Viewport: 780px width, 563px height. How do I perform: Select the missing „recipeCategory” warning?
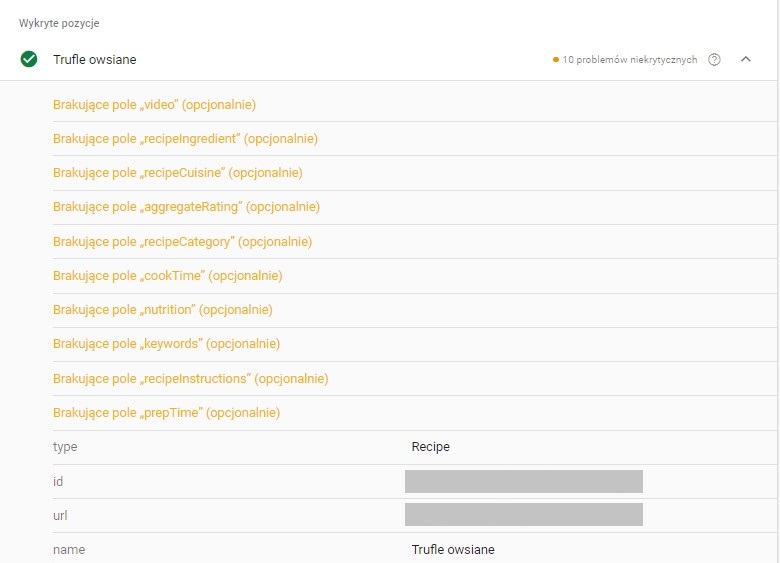182,241
